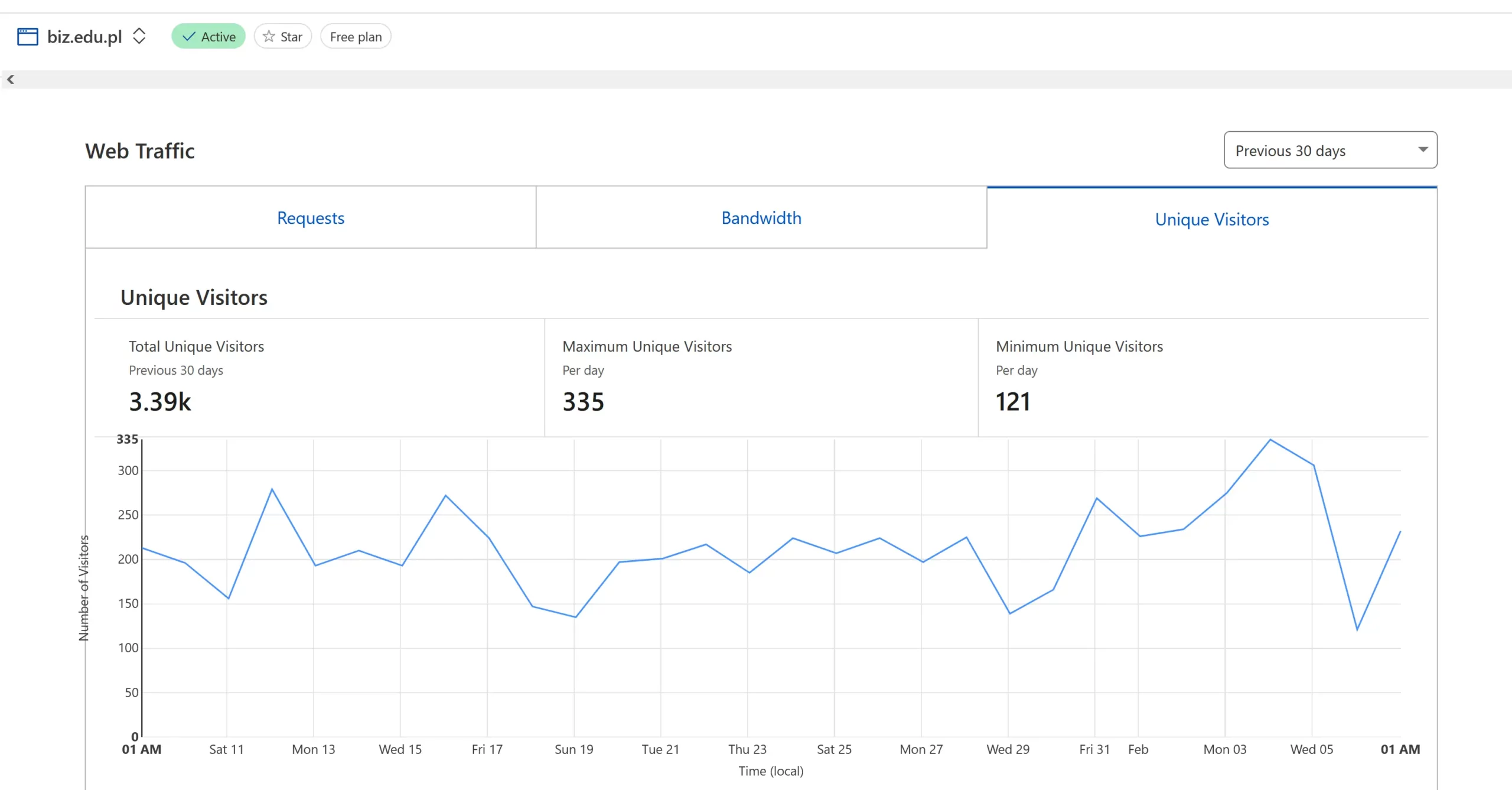The width and height of the screenshot is (1512, 790).
Task: Click the Maximum Unique Visitors 335 value
Action: [584, 402]
